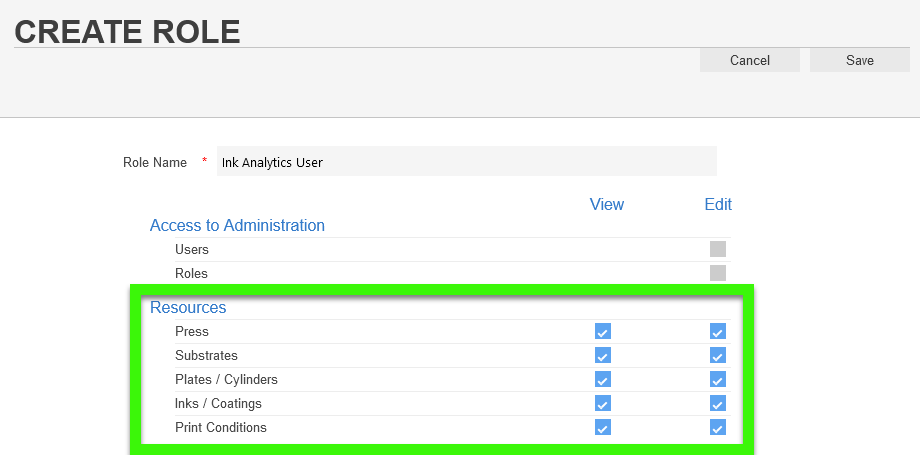Screen dimensions: 920x455
Task: Click the View column header
Action: pyautogui.click(x=606, y=205)
